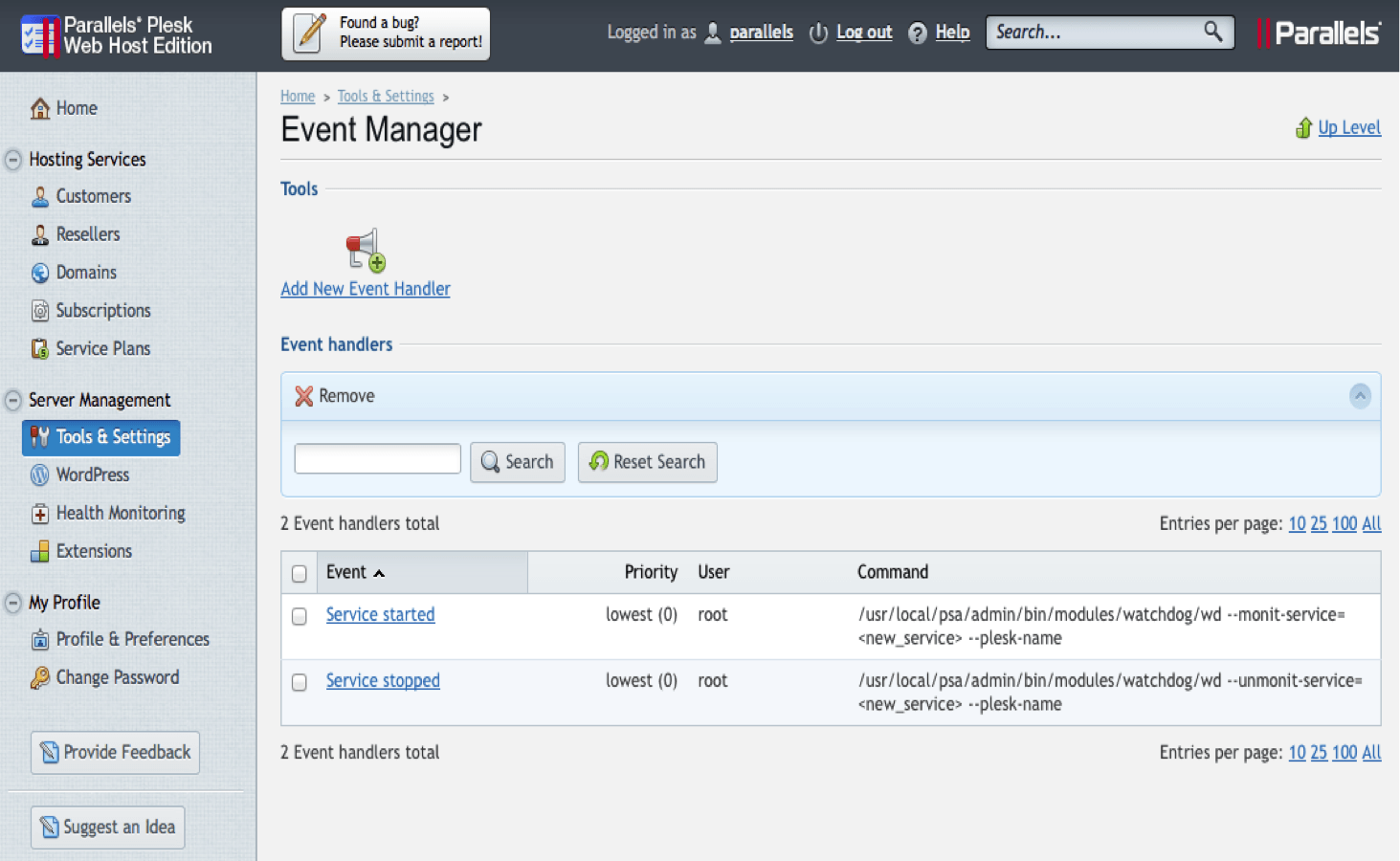Click the parallels username link
Screen dimensions: 1400x861
click(x=762, y=33)
